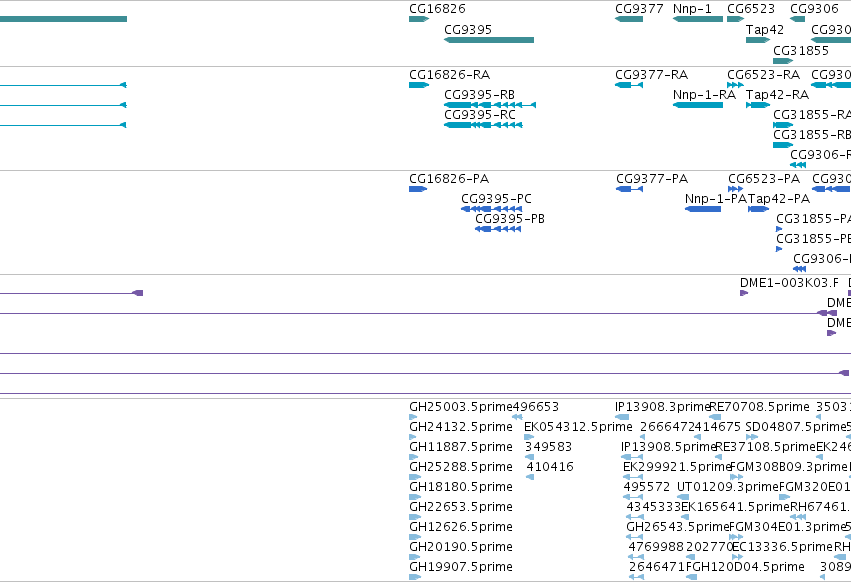Click the 4769988 EST label
Image resolution: width=851 pixels, height=582 pixels.
coord(655,548)
